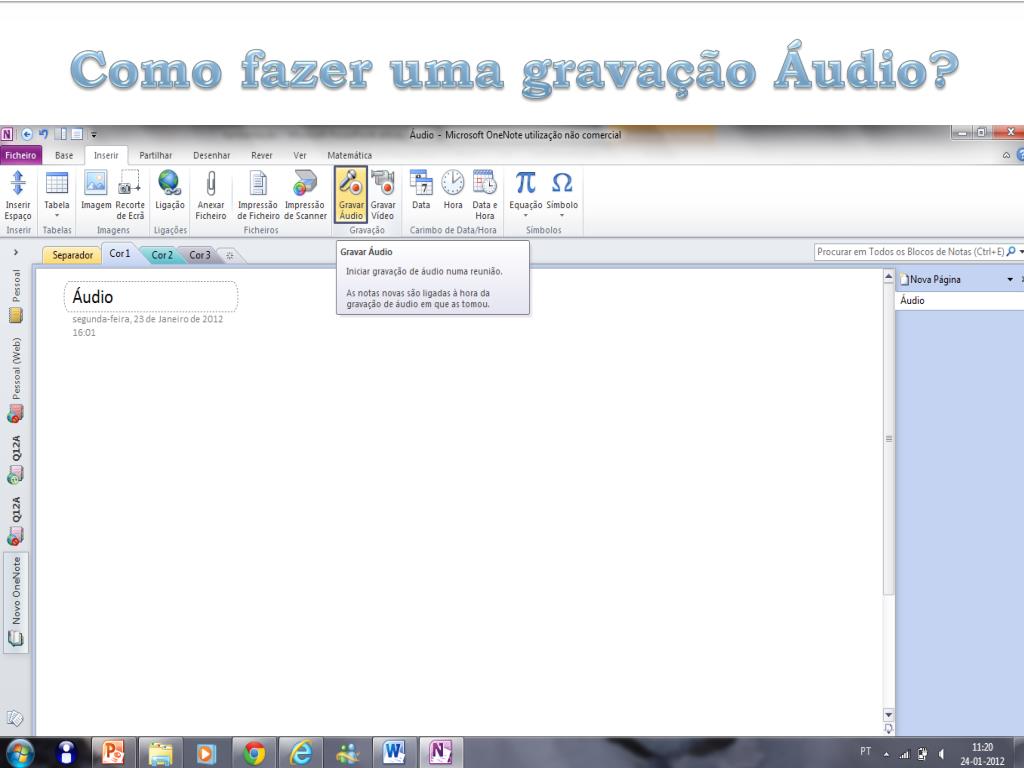Viewport: 1024px width, 768px height.
Task: Click the Back arrow in quick access
Action: click(x=27, y=135)
